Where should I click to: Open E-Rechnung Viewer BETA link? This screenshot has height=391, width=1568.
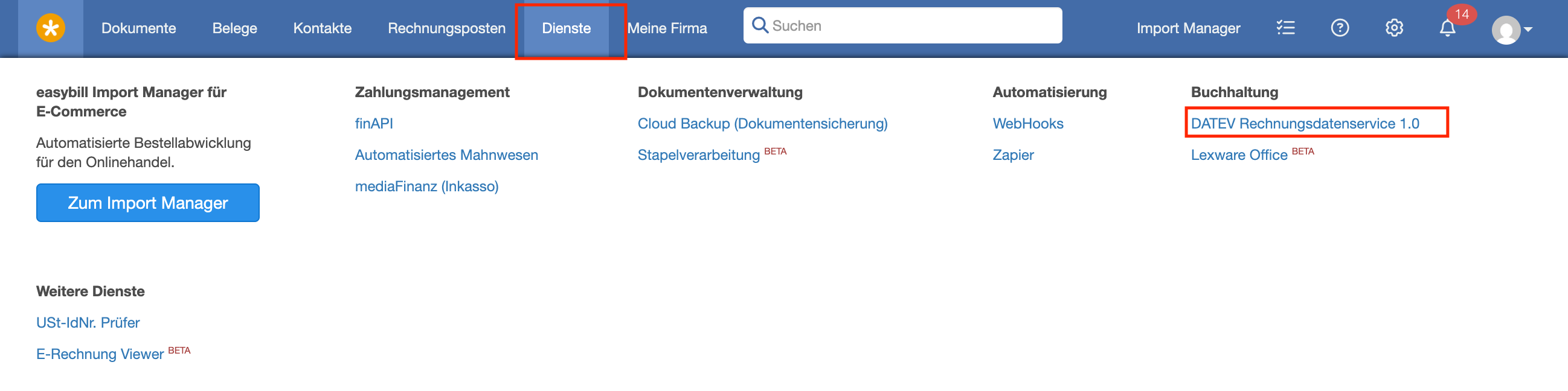[113, 354]
